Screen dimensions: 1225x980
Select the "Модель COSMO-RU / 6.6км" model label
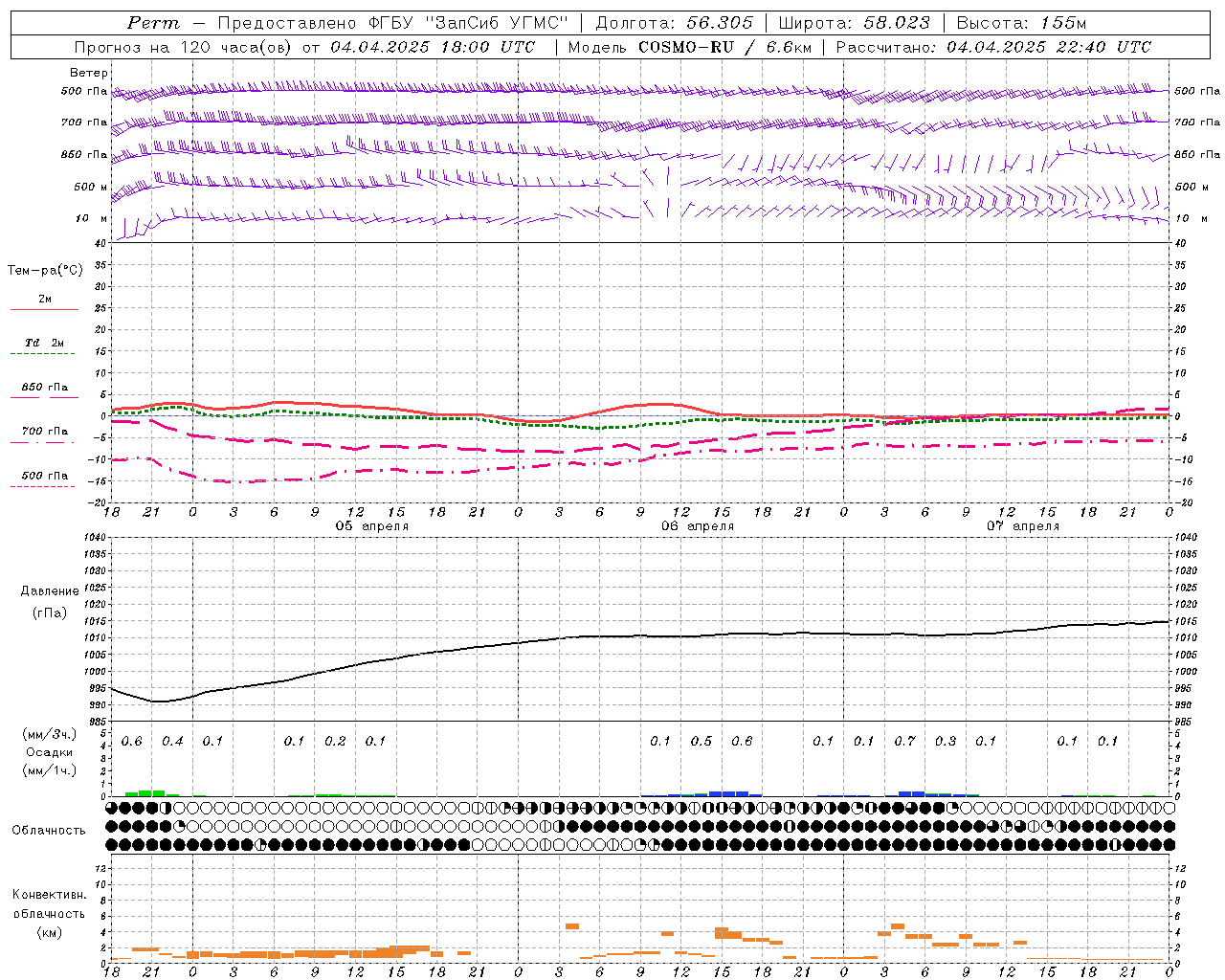(688, 47)
